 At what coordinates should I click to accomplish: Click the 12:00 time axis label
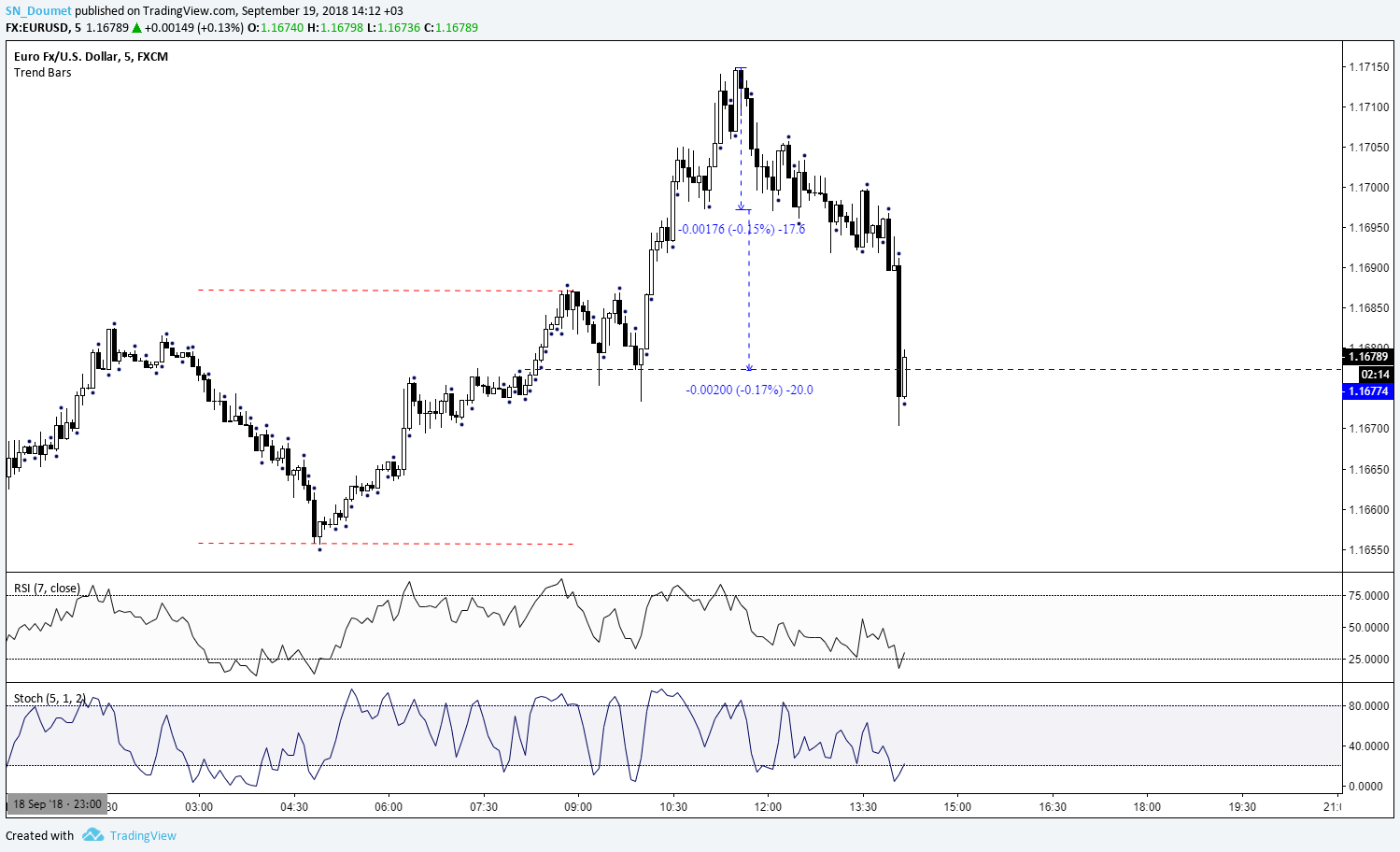click(x=768, y=807)
